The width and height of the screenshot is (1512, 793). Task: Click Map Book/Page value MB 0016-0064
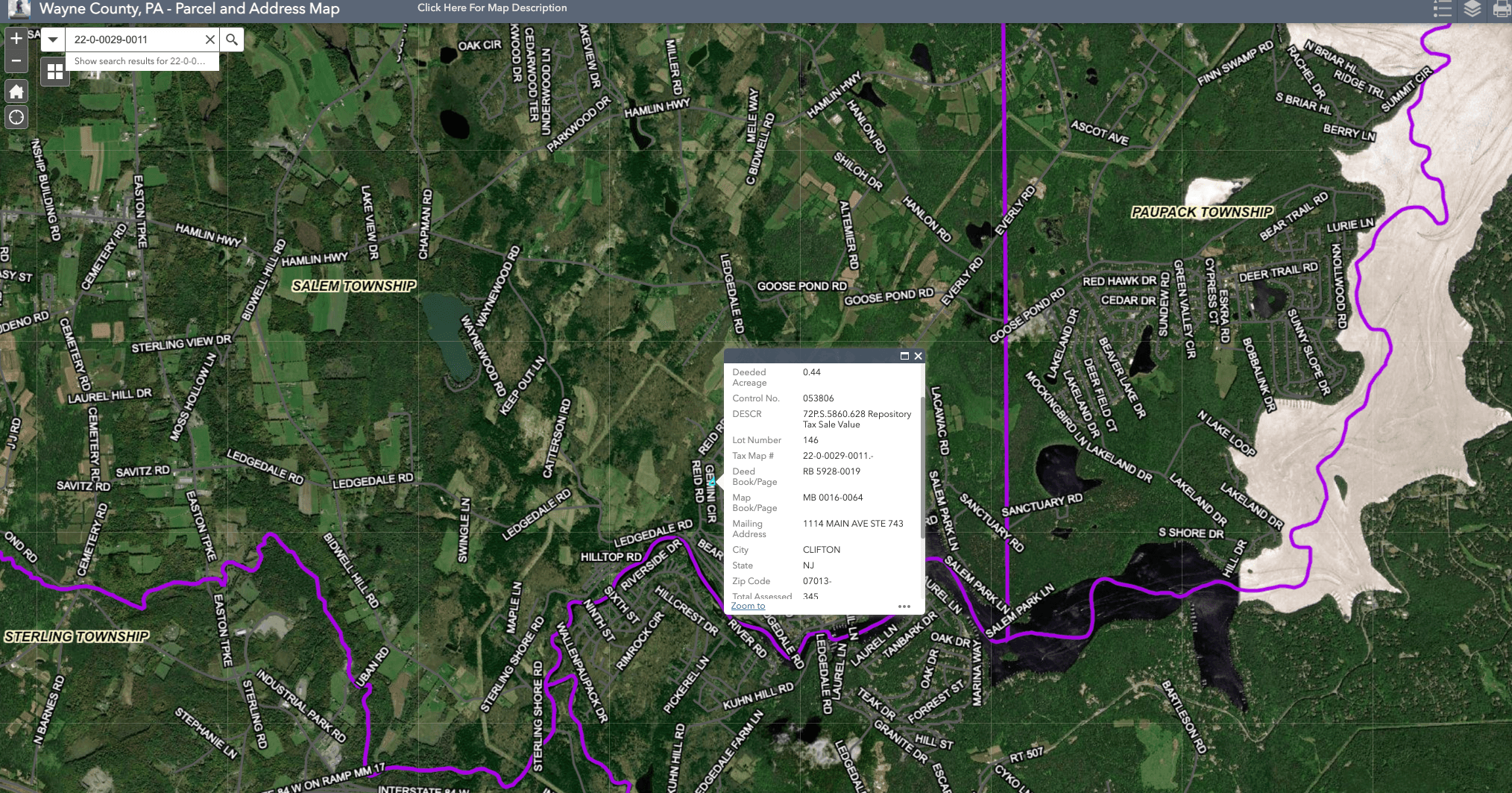click(x=833, y=498)
